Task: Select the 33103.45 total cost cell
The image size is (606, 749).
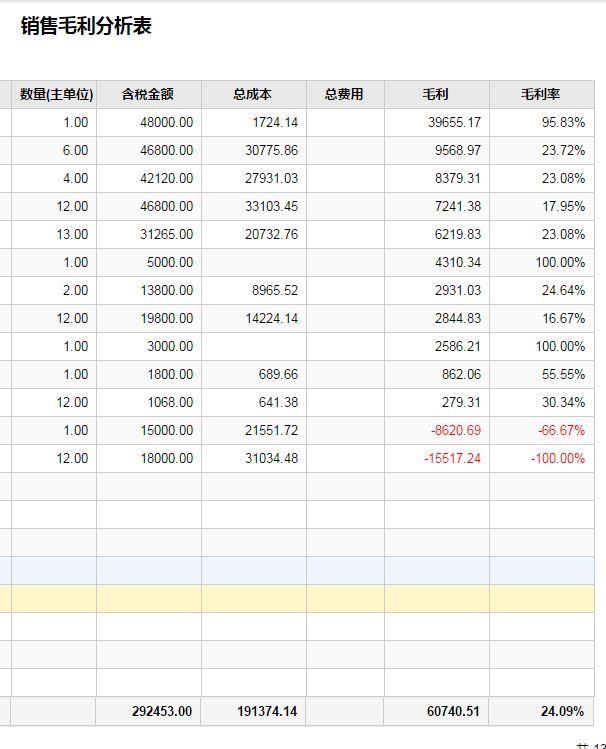Action: [254, 207]
